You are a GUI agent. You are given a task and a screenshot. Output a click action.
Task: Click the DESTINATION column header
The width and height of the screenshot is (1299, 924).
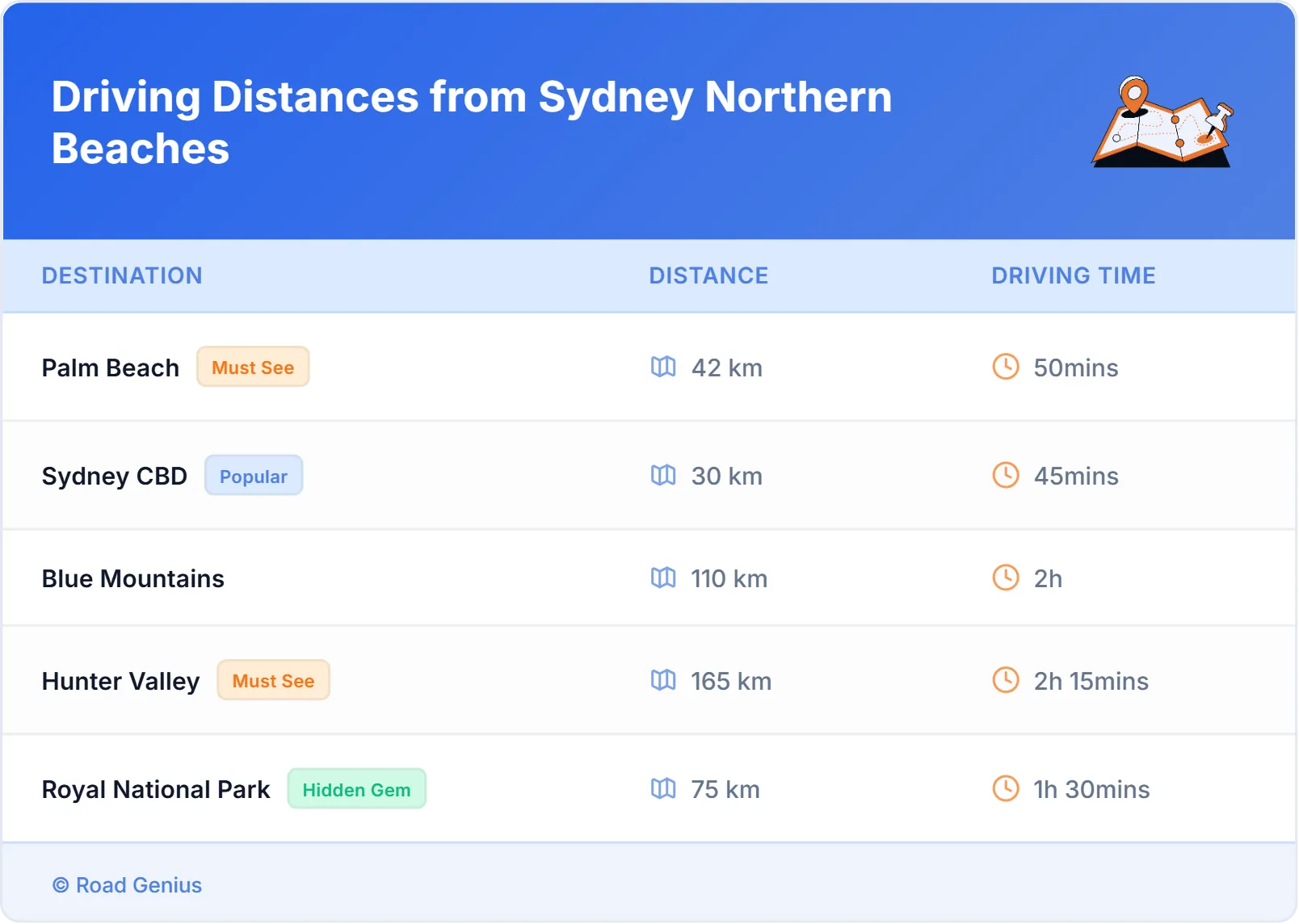(122, 275)
